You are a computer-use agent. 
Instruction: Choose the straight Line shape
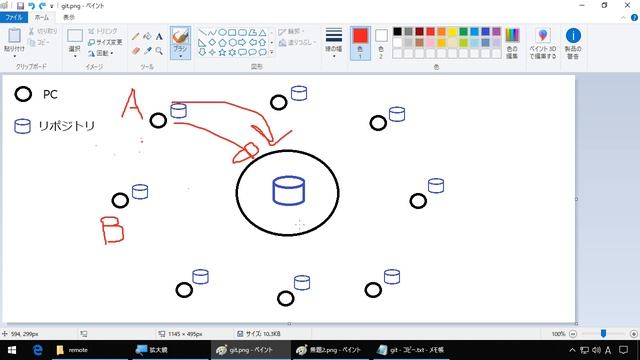202,32
